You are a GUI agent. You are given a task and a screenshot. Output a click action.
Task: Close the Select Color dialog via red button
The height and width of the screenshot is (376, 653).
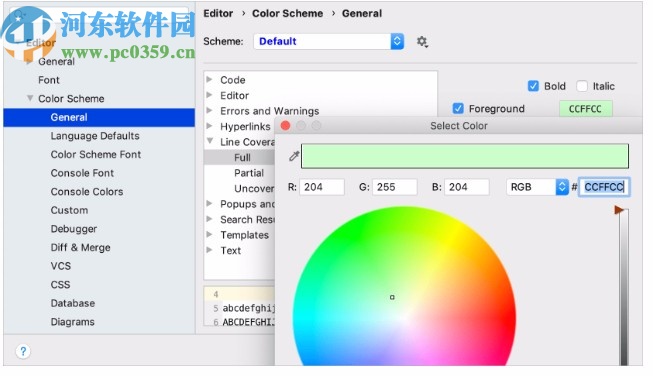(x=285, y=125)
